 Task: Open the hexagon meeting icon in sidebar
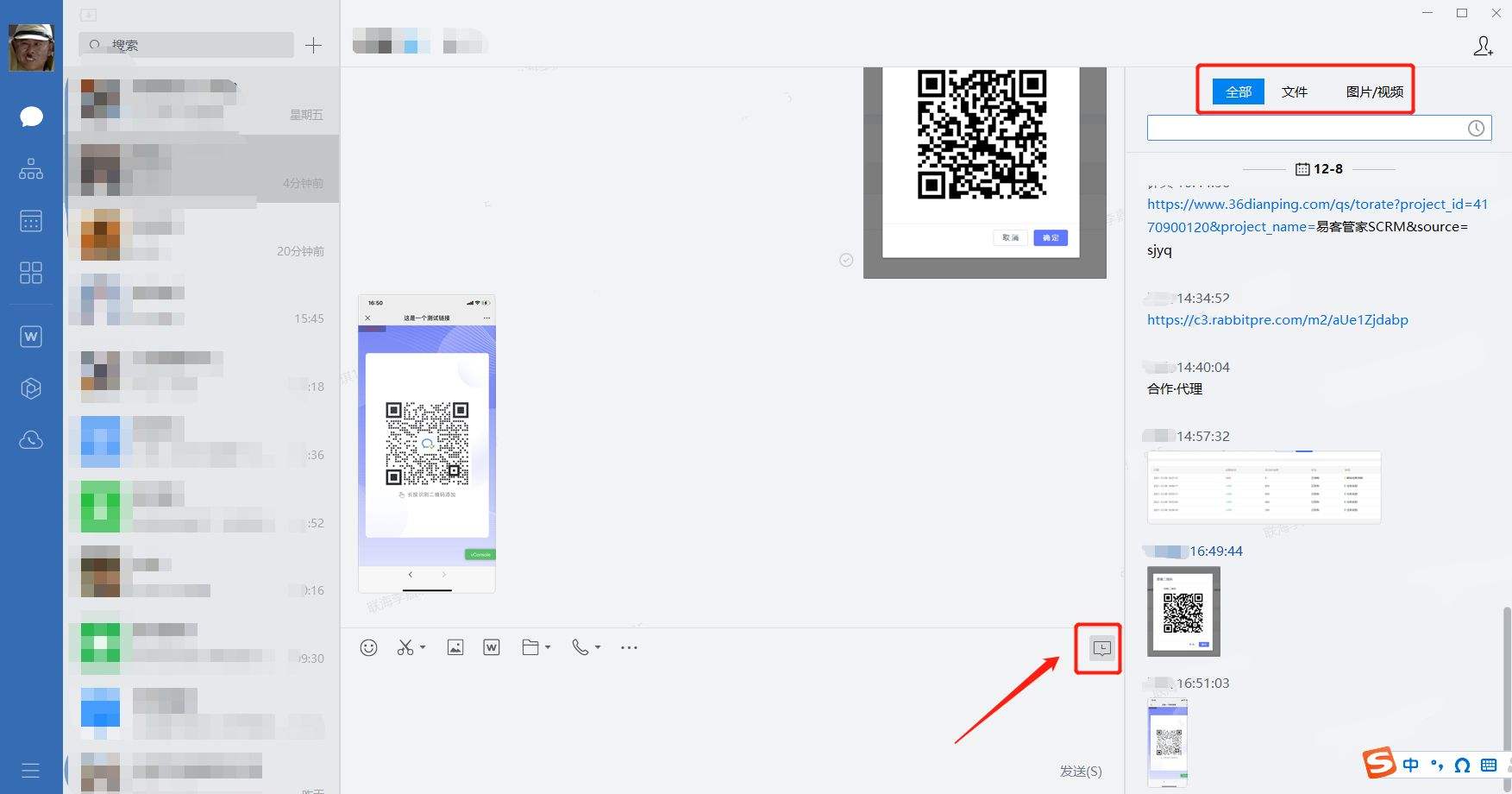click(31, 388)
